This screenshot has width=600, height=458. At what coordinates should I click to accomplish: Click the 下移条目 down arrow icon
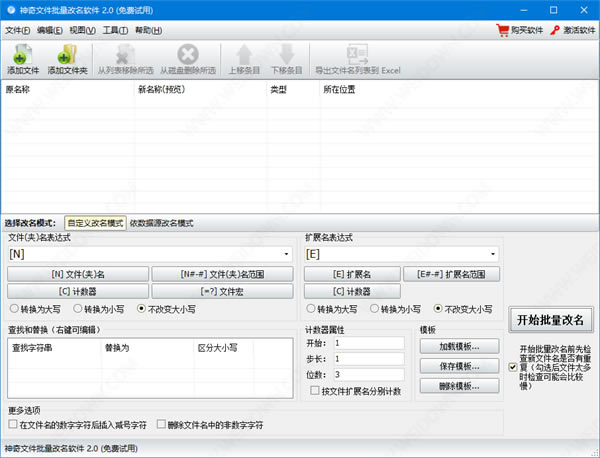point(285,55)
